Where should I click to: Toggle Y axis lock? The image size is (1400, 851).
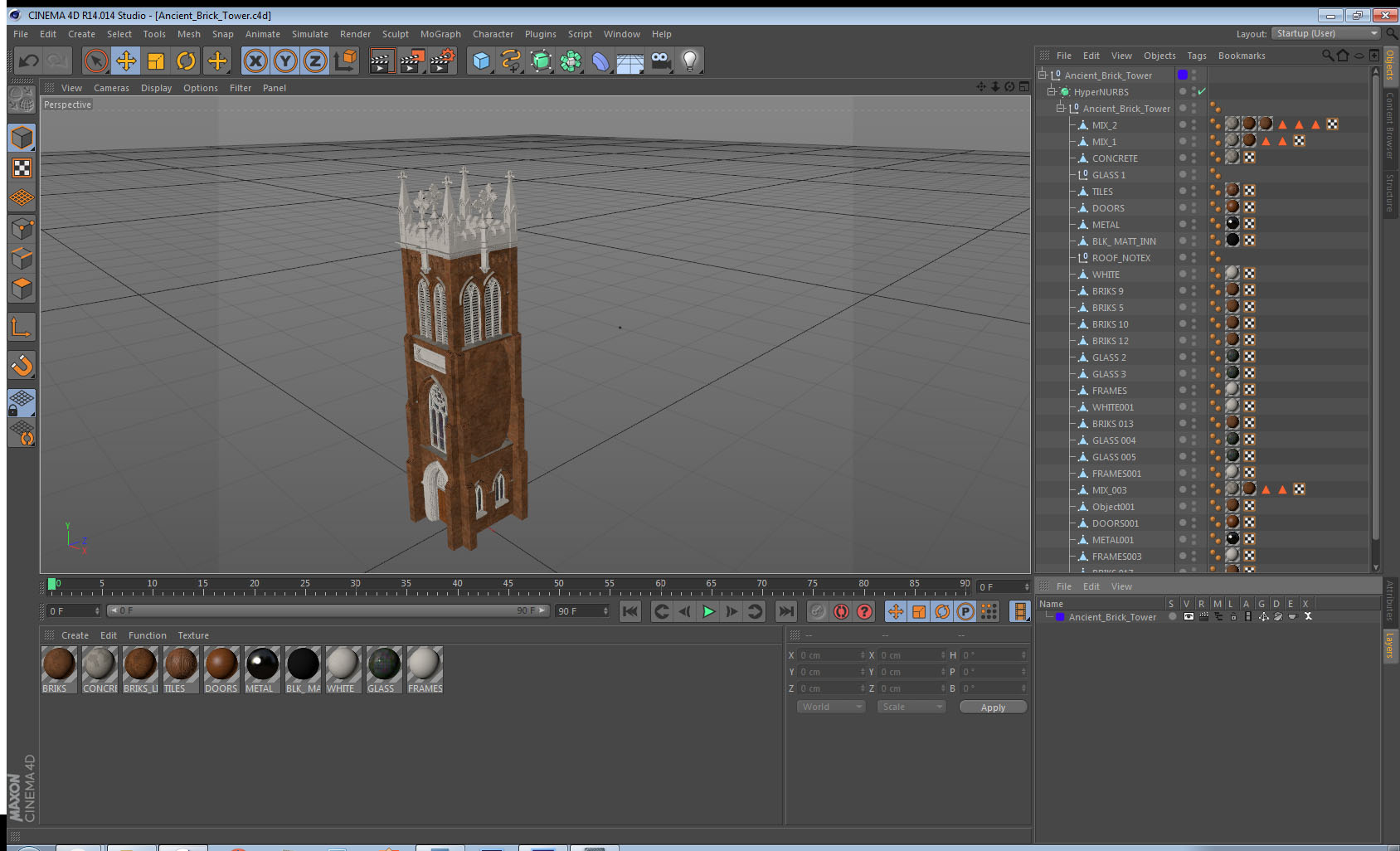(x=285, y=61)
